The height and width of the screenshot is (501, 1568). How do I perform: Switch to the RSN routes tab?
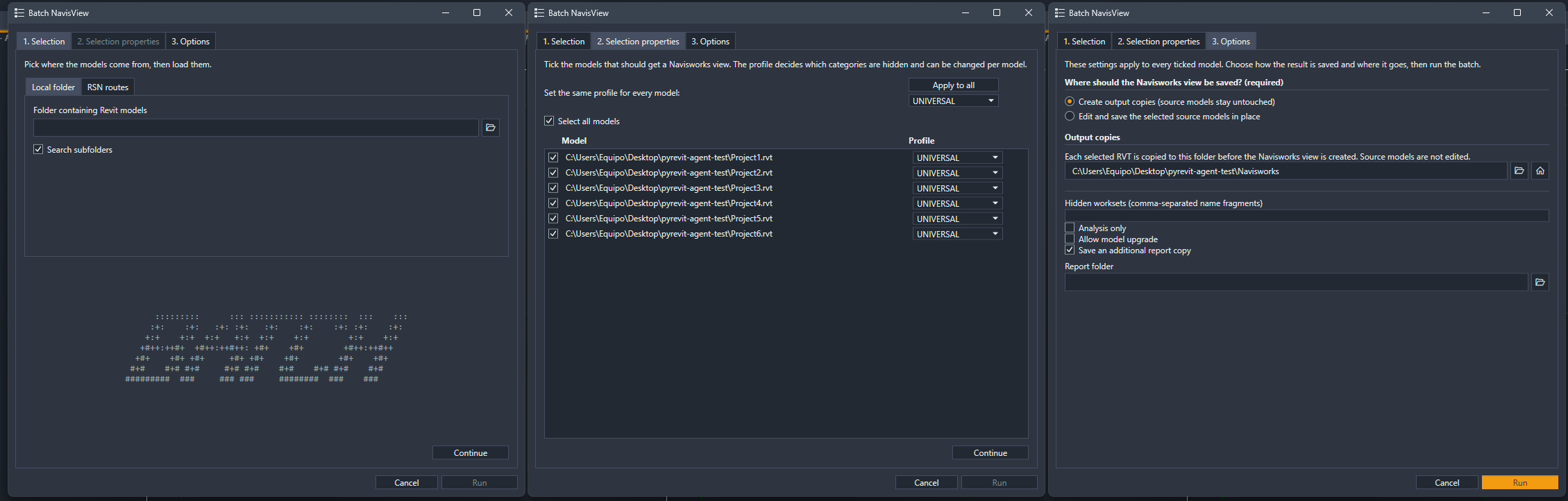(108, 87)
